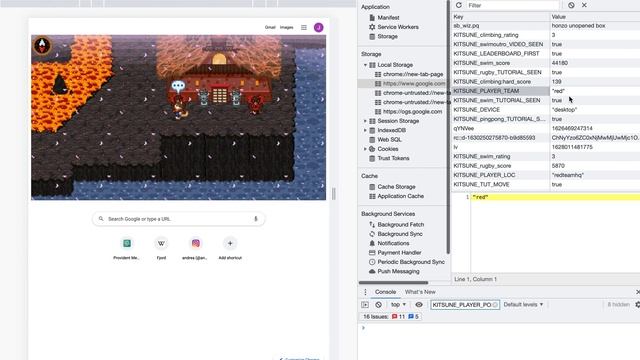Viewport: 640px width, 360px height.
Task: Click the Google search box
Action: click(x=178, y=219)
